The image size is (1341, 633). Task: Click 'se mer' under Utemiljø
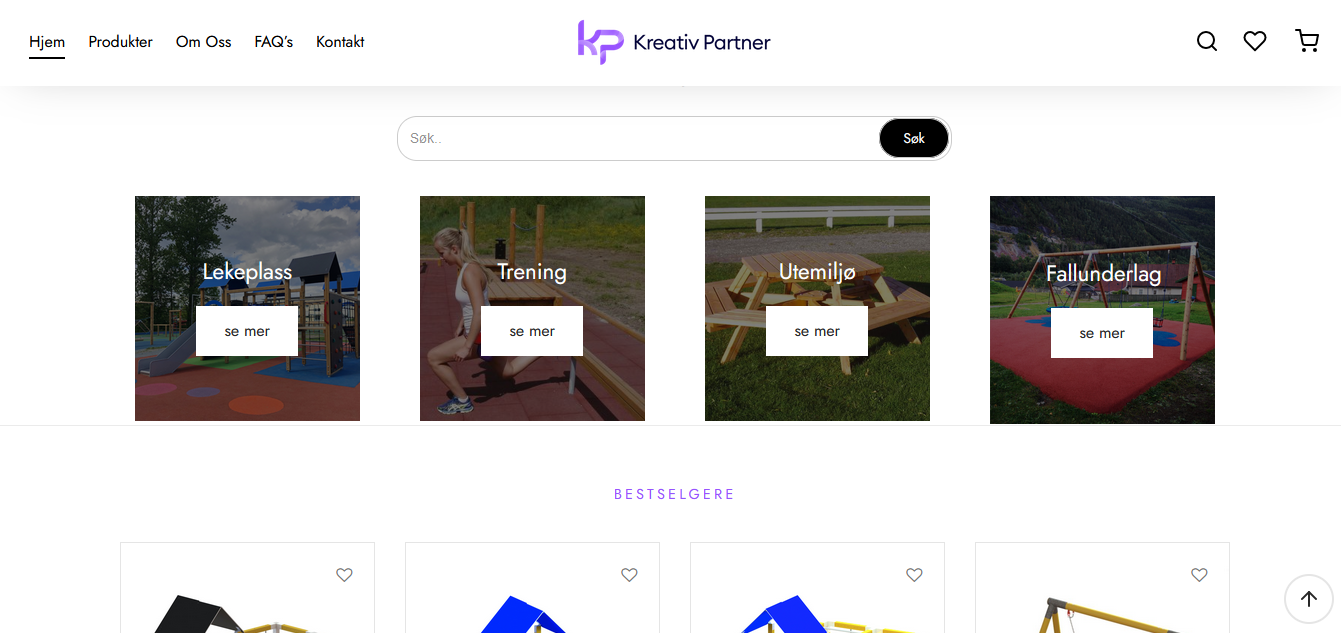coord(817,331)
